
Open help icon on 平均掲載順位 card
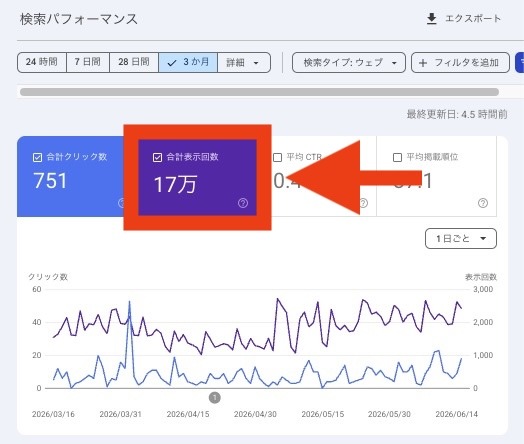pyautogui.click(x=483, y=203)
